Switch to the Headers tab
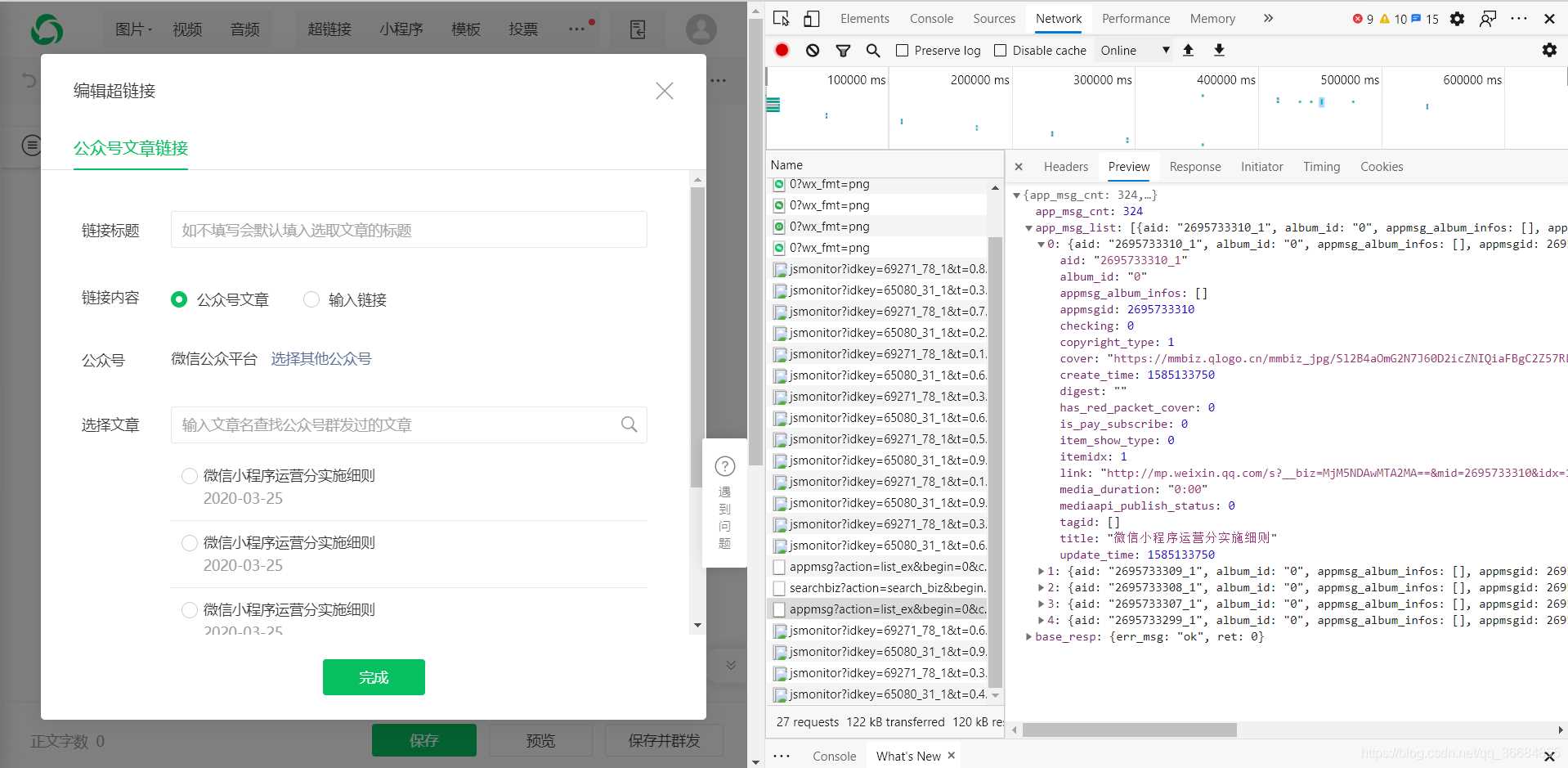Image resolution: width=1568 pixels, height=768 pixels. point(1065,167)
